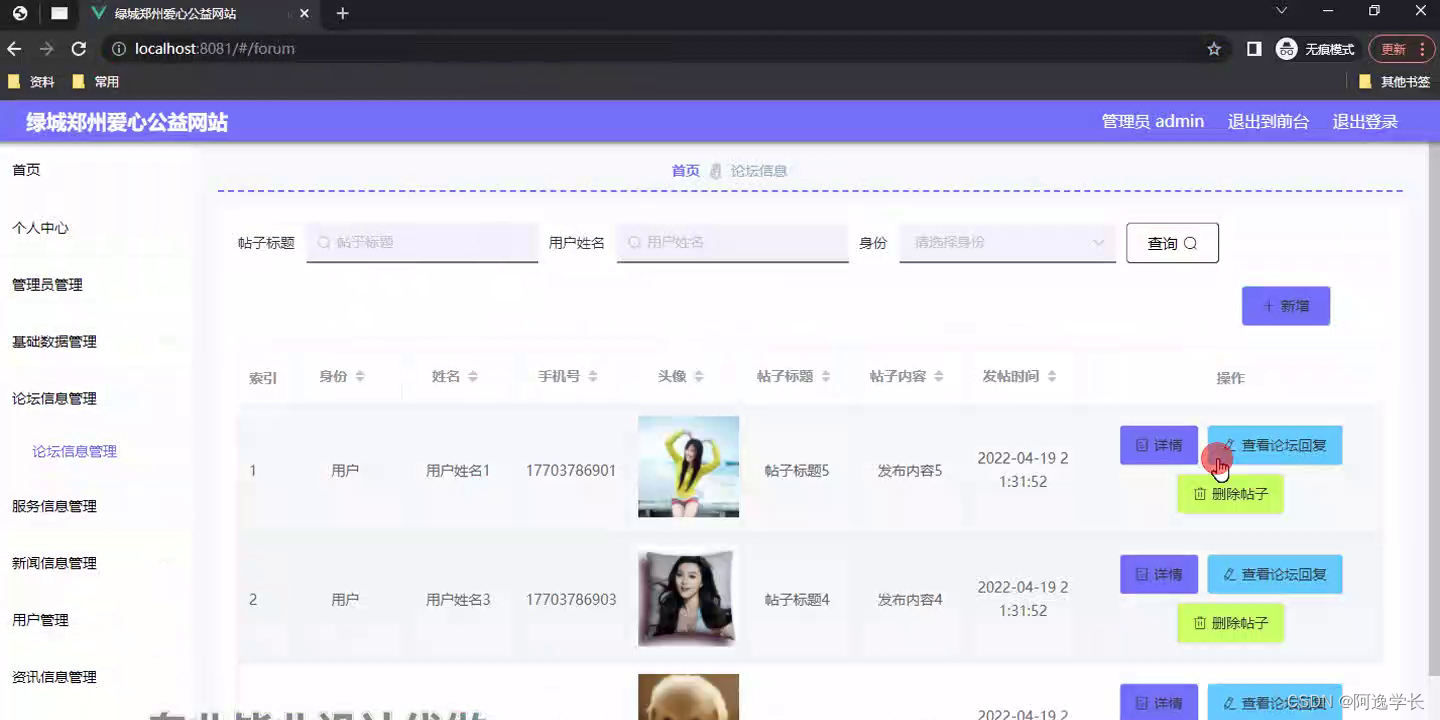The height and width of the screenshot is (720, 1440).
Task: Click 查看论坛回复 for 帖子标题4 row
Action: tap(1275, 574)
